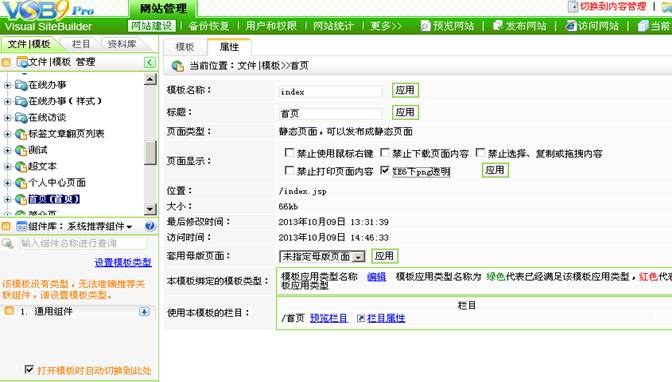Click the 栏目属性 small icon
The image size is (672, 382).
[x=361, y=318]
